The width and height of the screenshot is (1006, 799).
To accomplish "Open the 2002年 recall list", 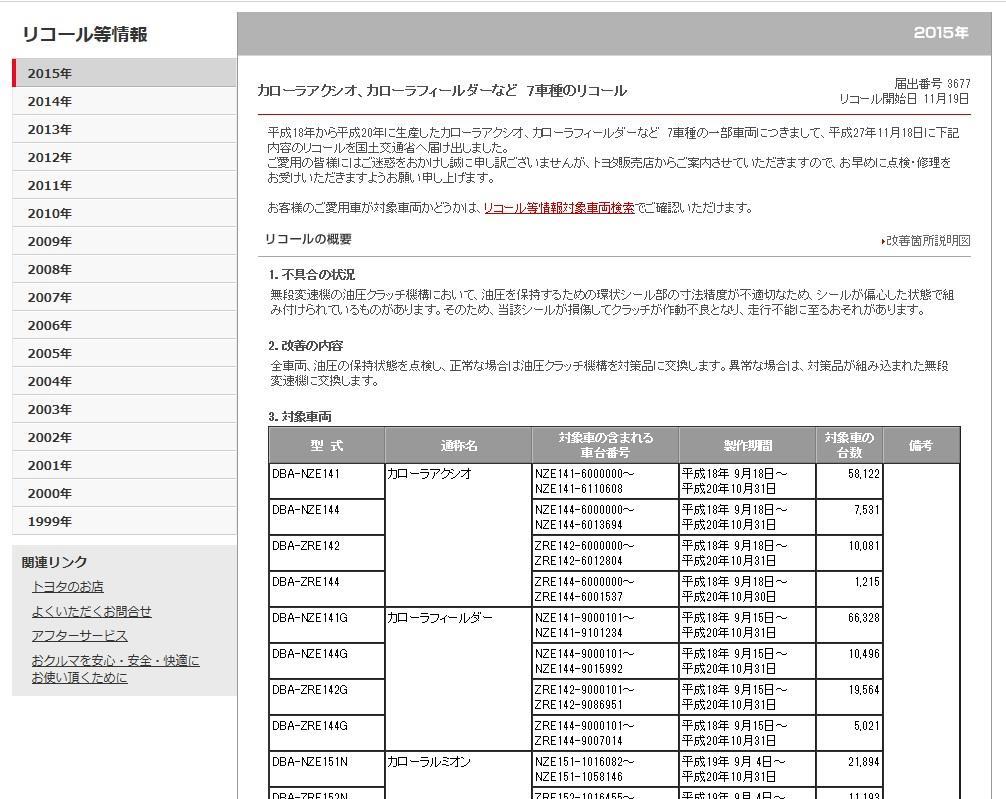I will click(124, 437).
